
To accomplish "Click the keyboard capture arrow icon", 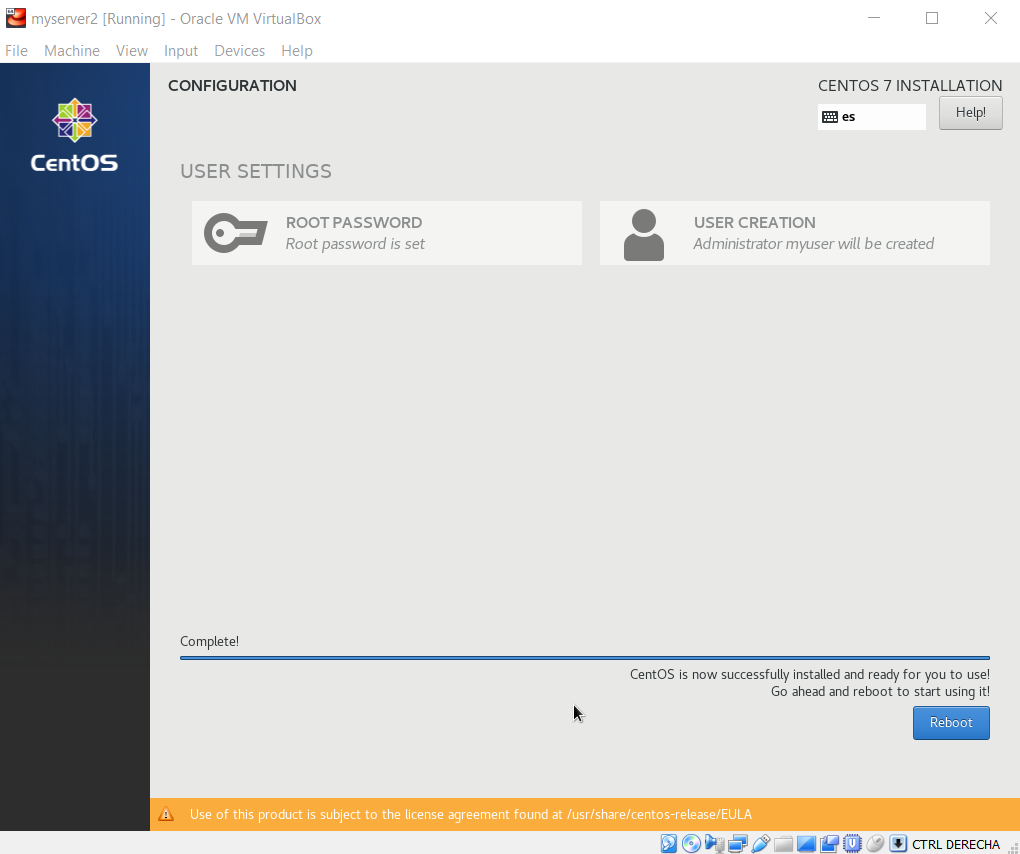I will click(x=898, y=844).
